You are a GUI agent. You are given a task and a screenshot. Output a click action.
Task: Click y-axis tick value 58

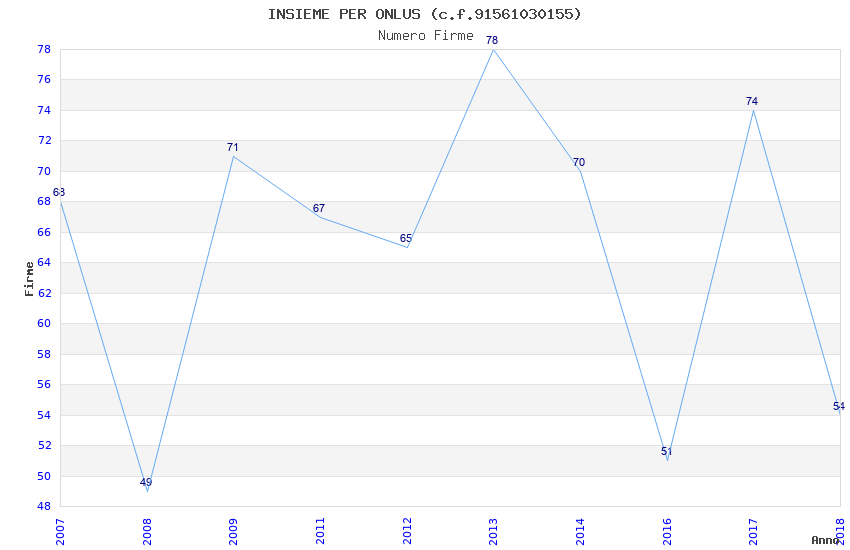tap(44, 354)
